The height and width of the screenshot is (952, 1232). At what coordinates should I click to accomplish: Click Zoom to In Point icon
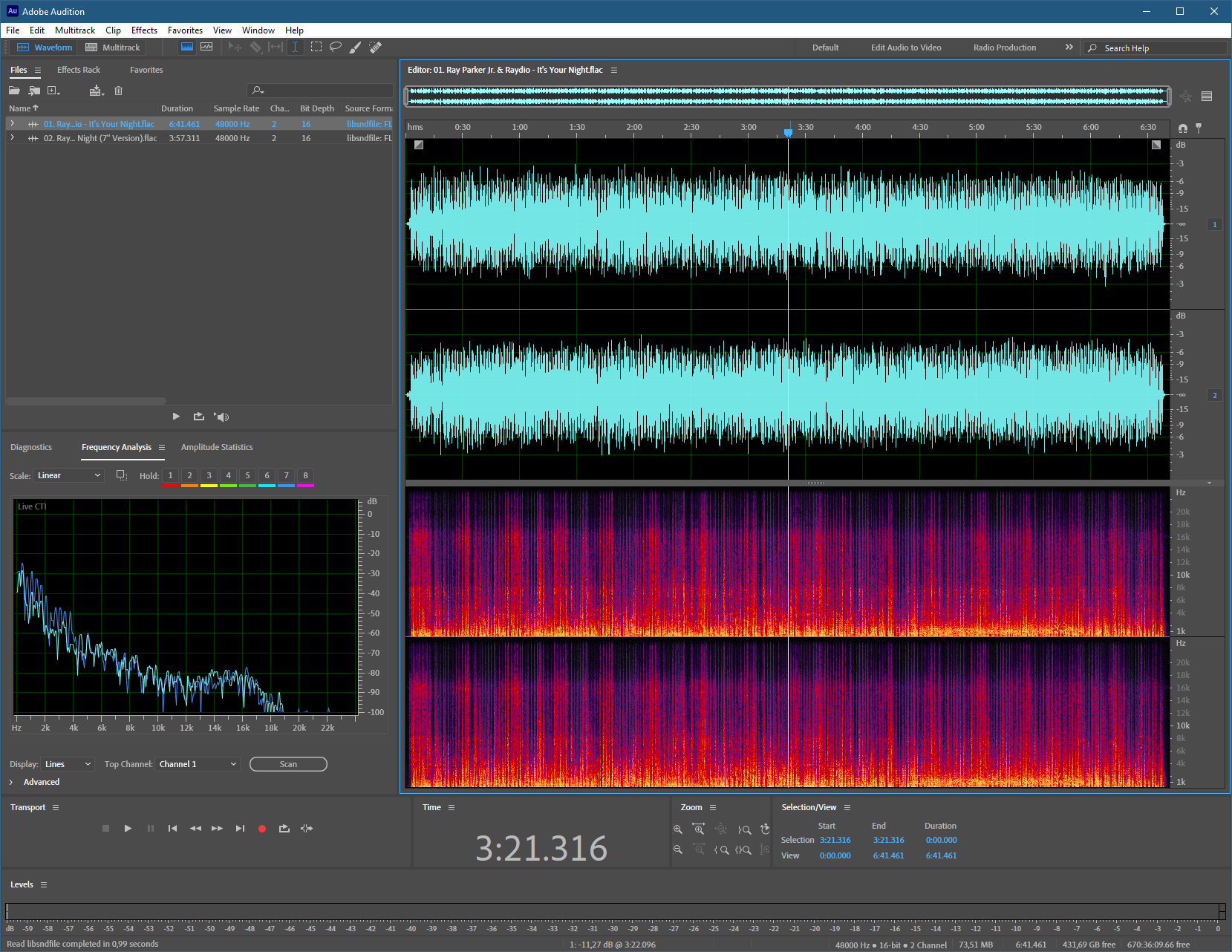[721, 850]
